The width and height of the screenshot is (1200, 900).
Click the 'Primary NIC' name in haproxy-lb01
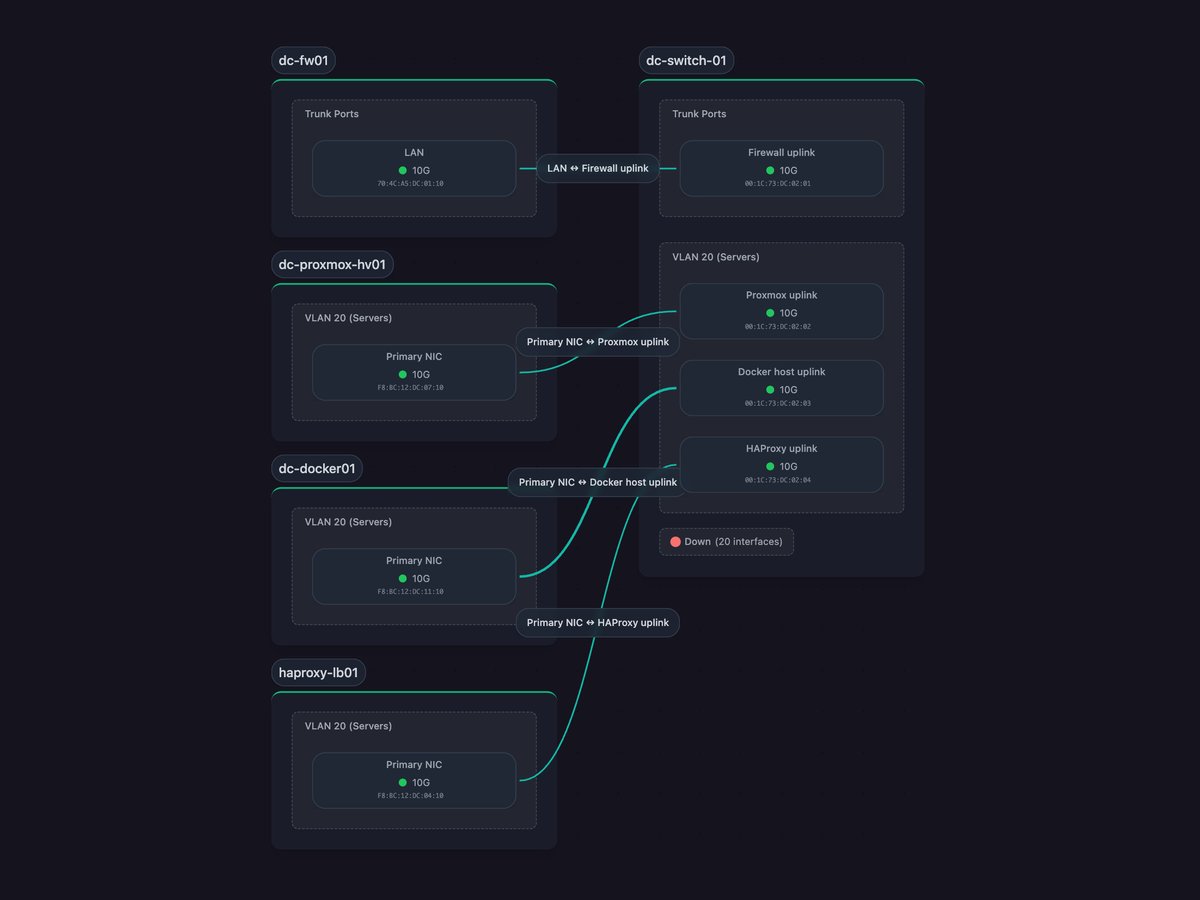tap(414, 765)
